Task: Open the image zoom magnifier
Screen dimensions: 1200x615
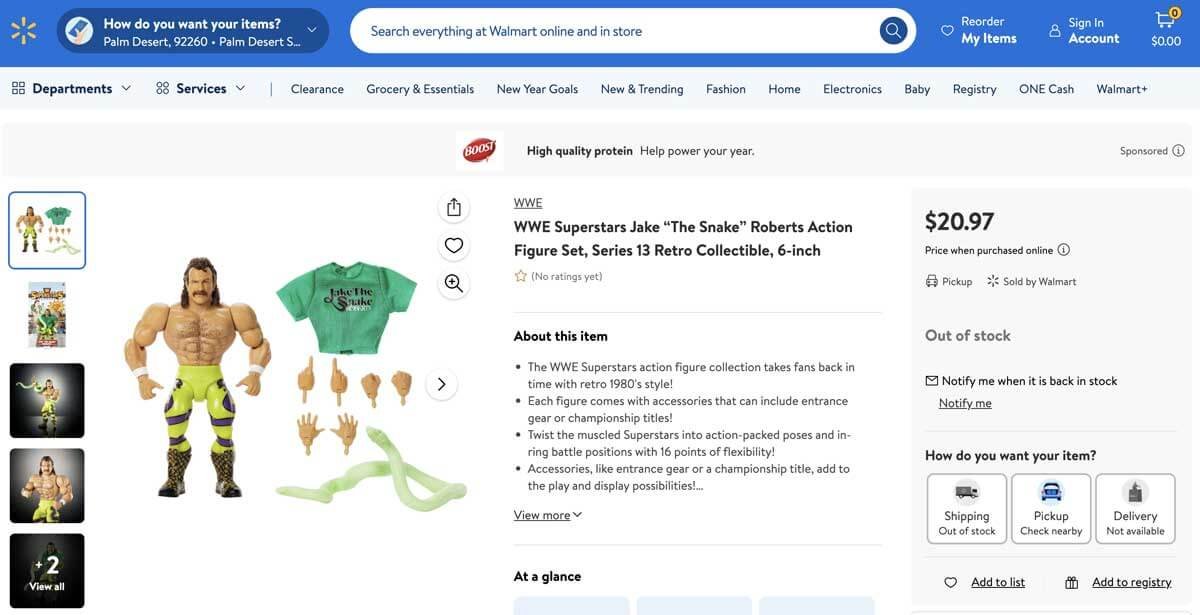Action: (x=451, y=281)
